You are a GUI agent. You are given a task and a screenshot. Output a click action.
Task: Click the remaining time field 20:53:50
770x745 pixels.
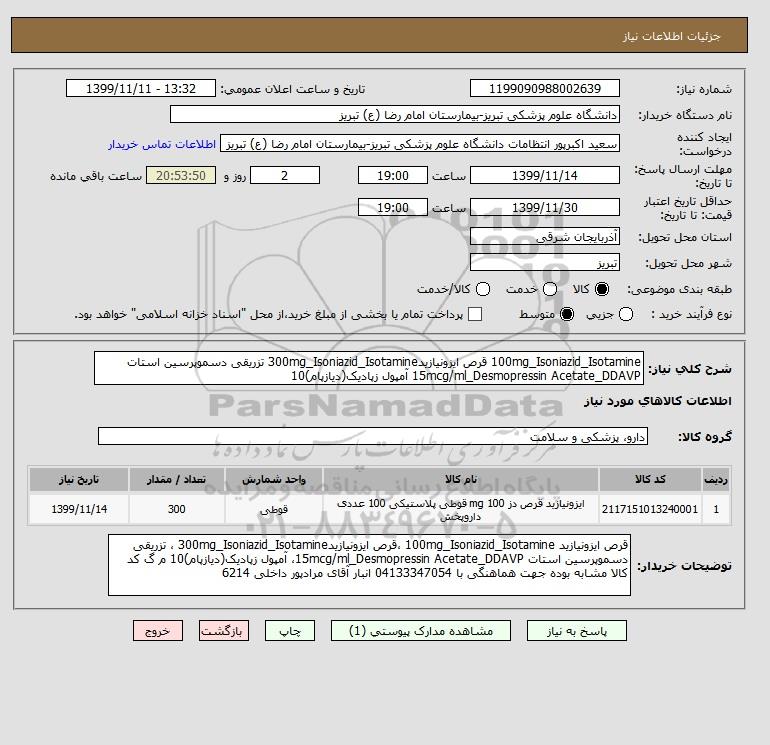(x=181, y=175)
